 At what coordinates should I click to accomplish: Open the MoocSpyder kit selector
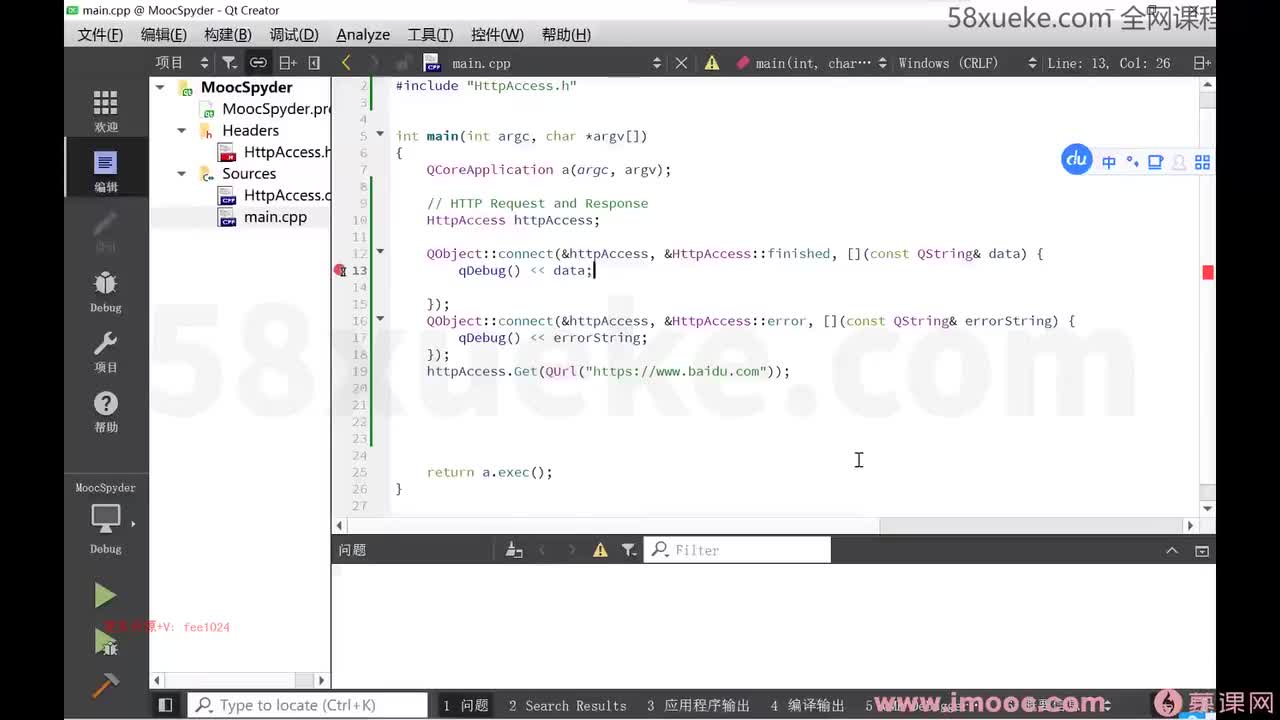coord(106,518)
